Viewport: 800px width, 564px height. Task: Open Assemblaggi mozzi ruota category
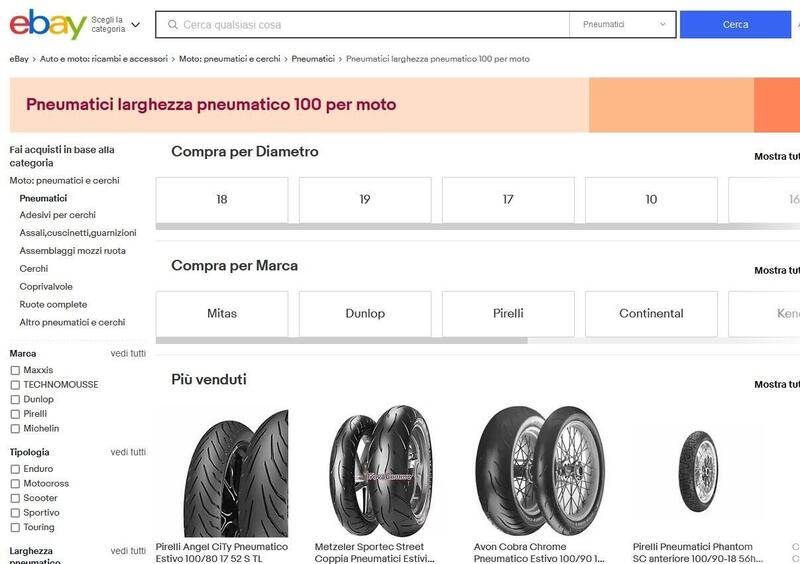point(72,251)
